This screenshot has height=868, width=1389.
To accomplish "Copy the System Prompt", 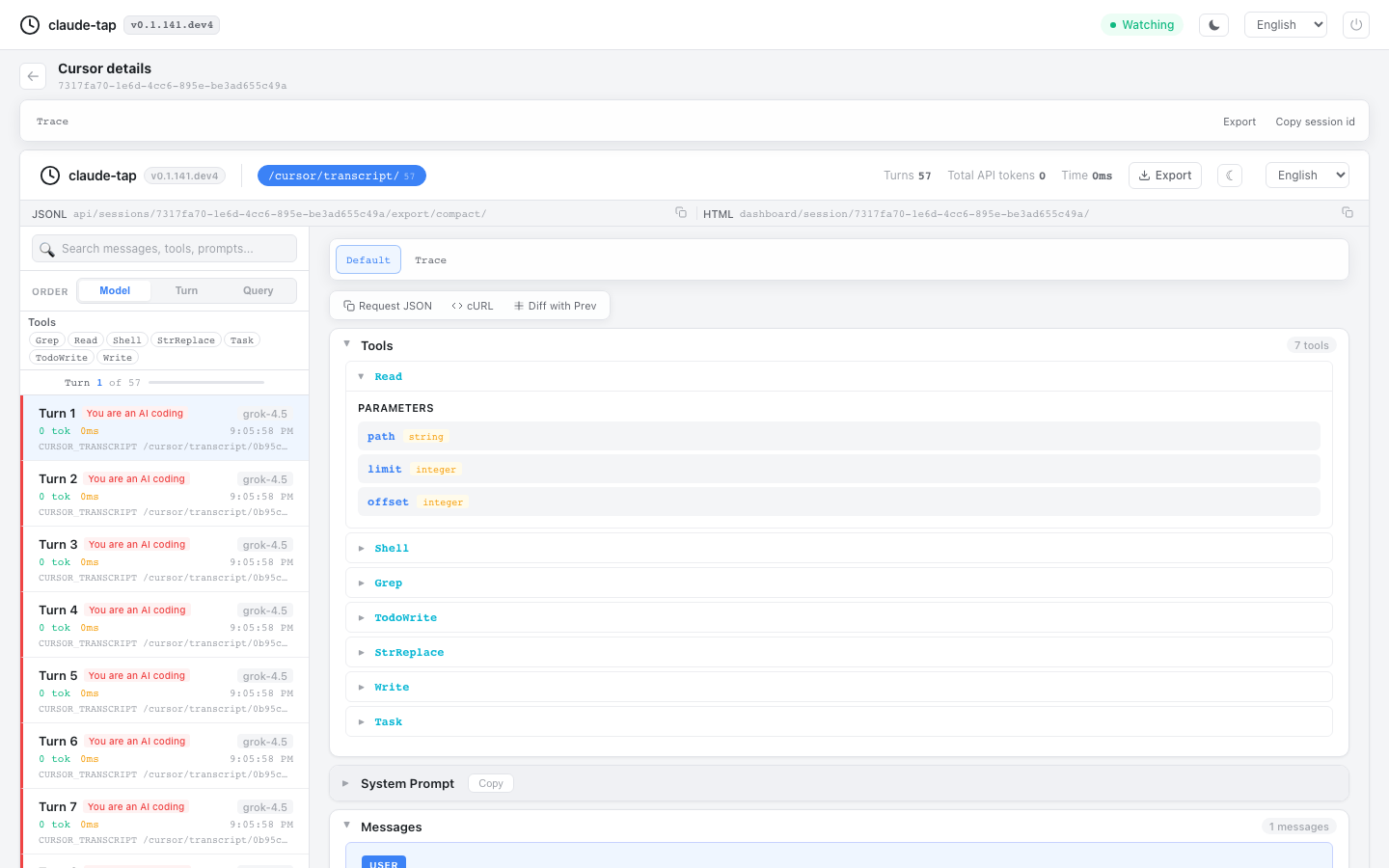I will 491,783.
